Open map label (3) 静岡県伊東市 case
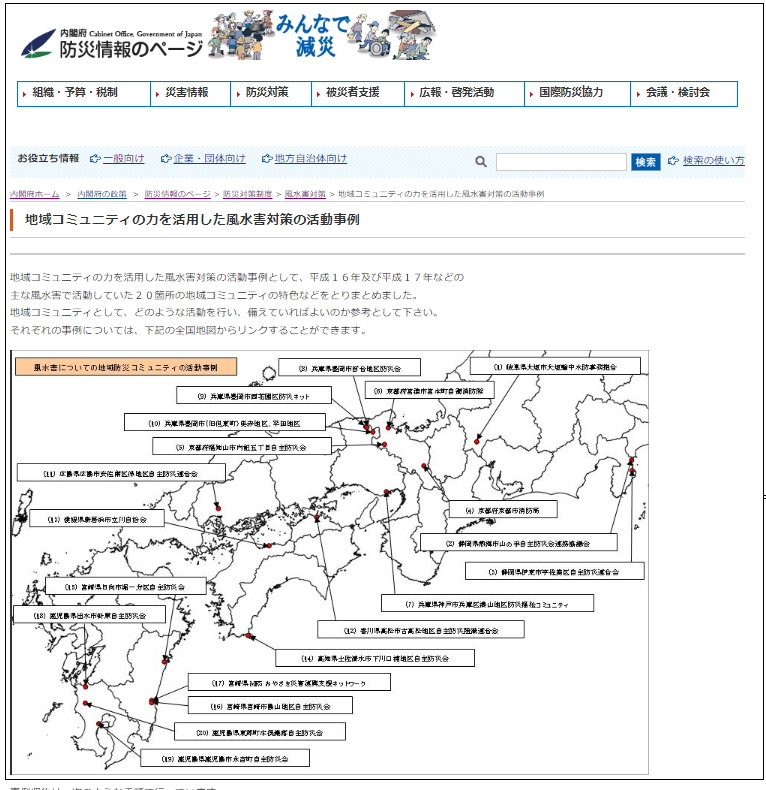The height and width of the screenshot is (790, 766). [554, 571]
